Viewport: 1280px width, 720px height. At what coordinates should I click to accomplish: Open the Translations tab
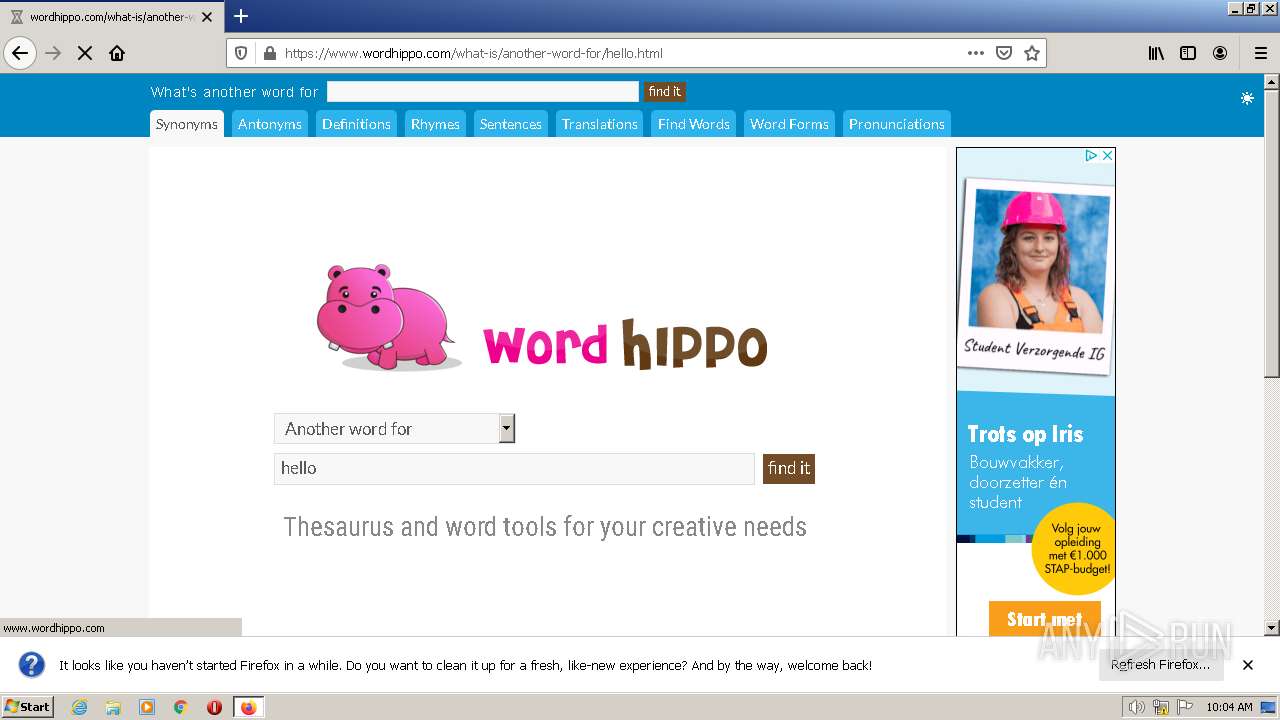point(599,124)
